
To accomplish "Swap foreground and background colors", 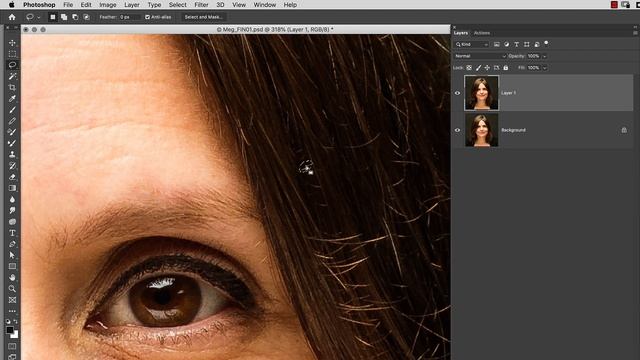I will (16, 321).
